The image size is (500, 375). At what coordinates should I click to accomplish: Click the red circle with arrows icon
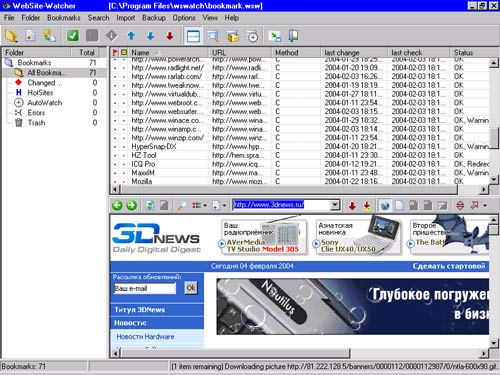460,205
